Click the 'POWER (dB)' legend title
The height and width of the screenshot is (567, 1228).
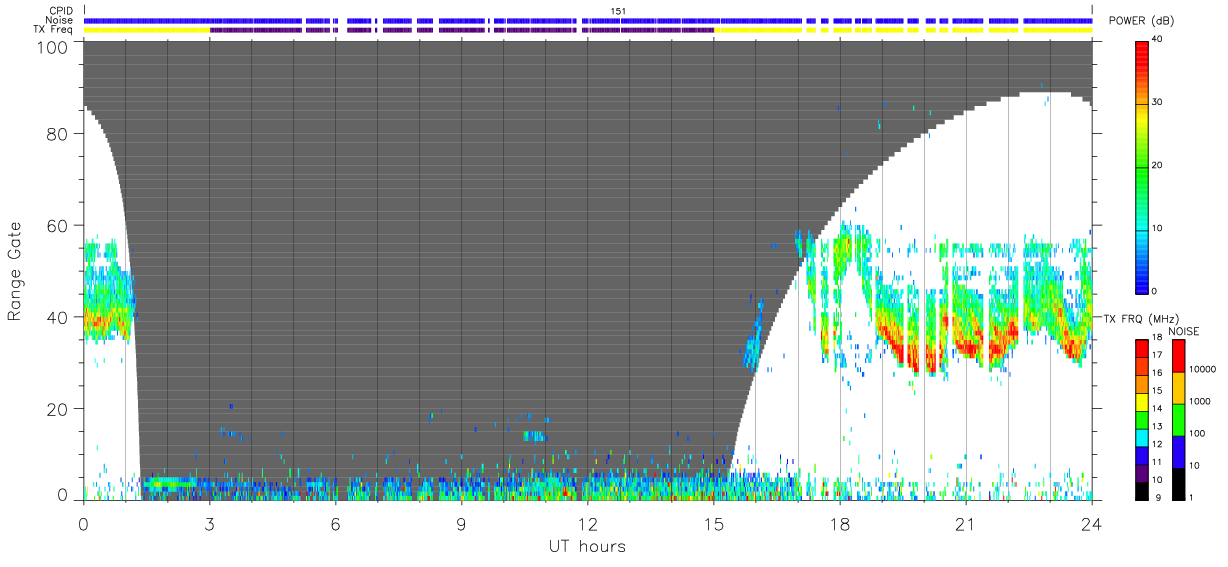click(x=1142, y=20)
